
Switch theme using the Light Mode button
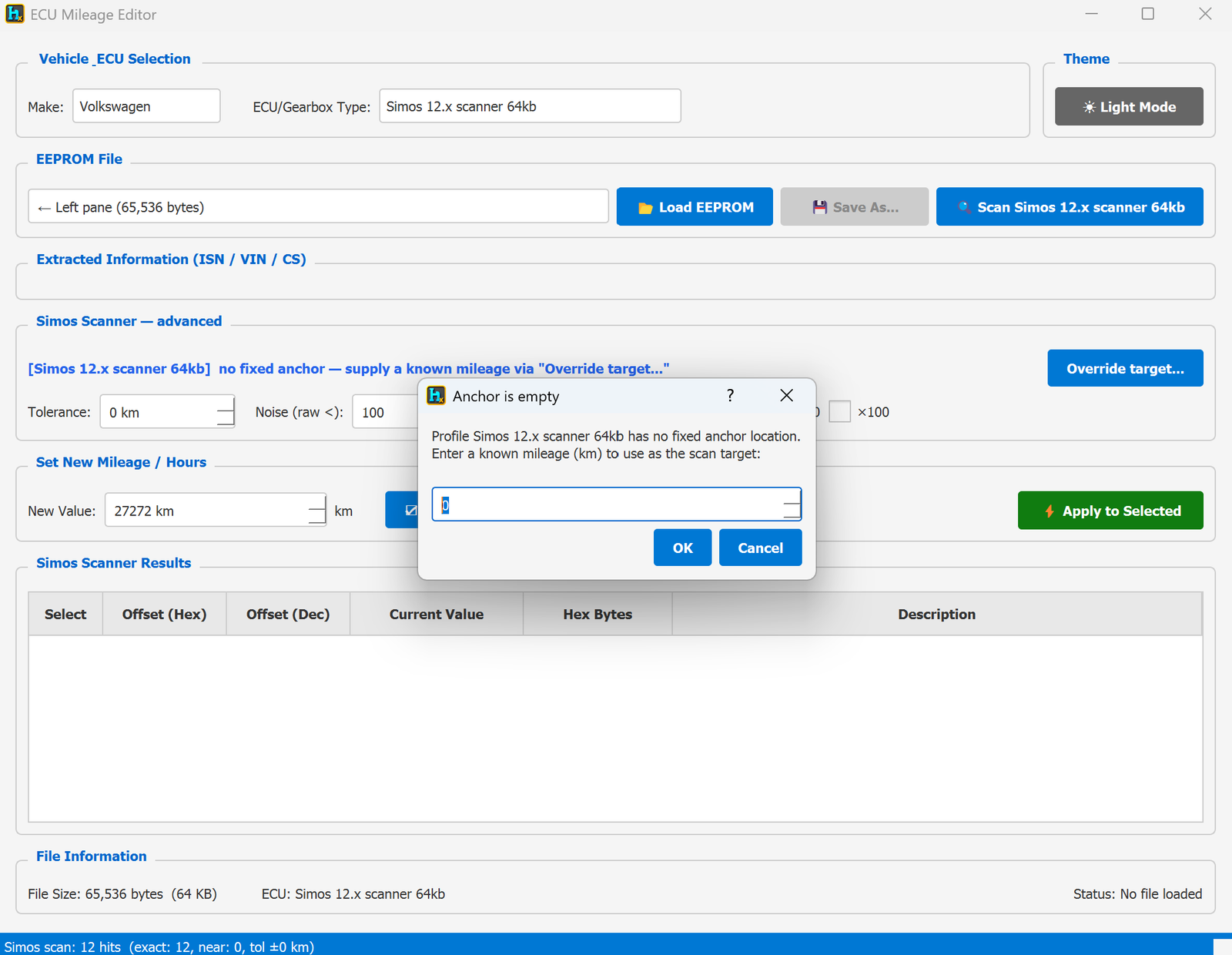pyautogui.click(x=1129, y=106)
